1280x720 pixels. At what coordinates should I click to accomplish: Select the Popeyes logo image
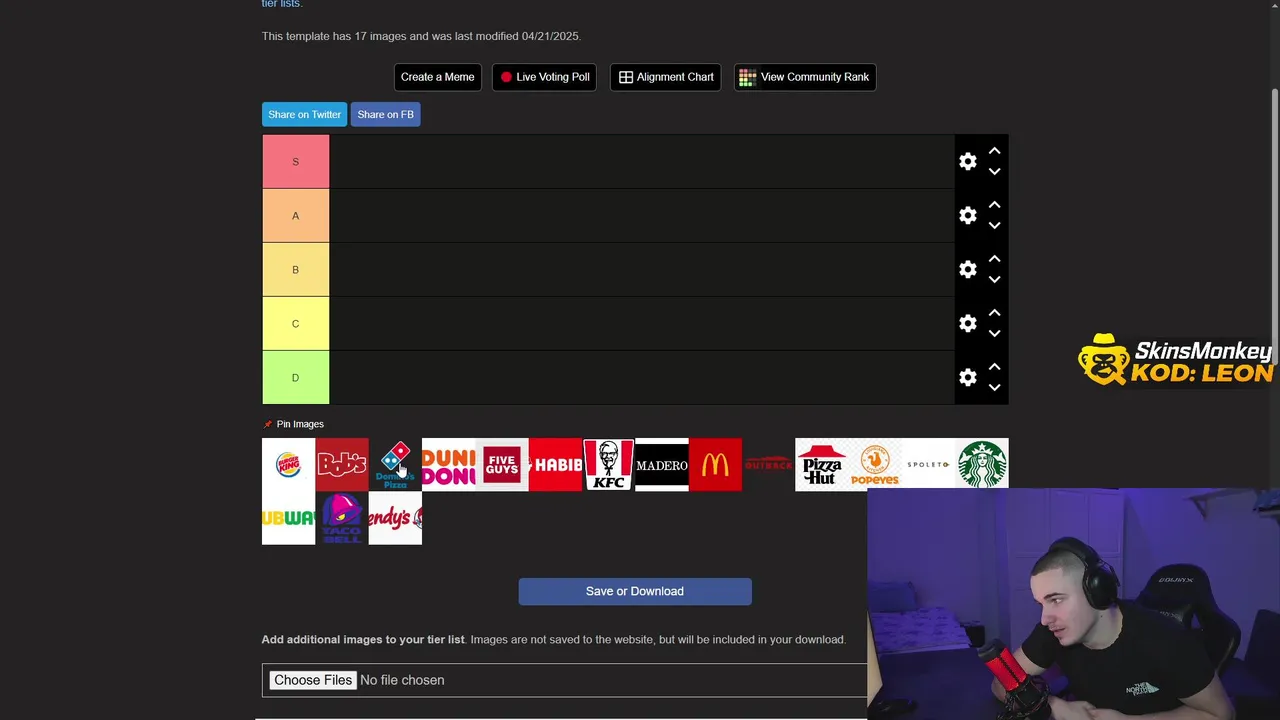click(875, 465)
